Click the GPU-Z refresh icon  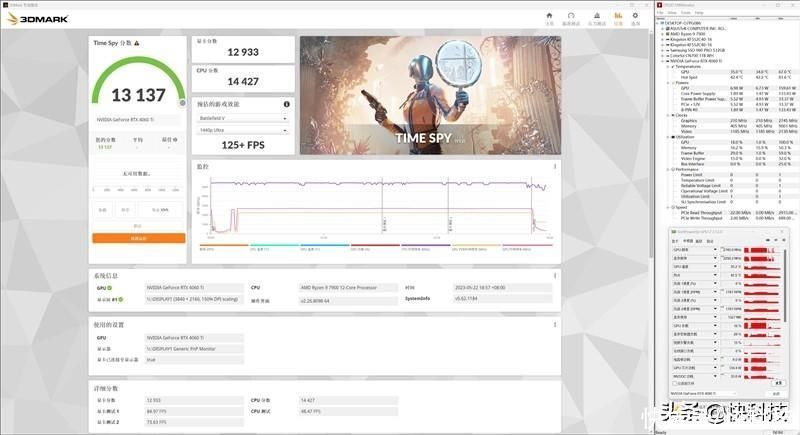coord(776,240)
